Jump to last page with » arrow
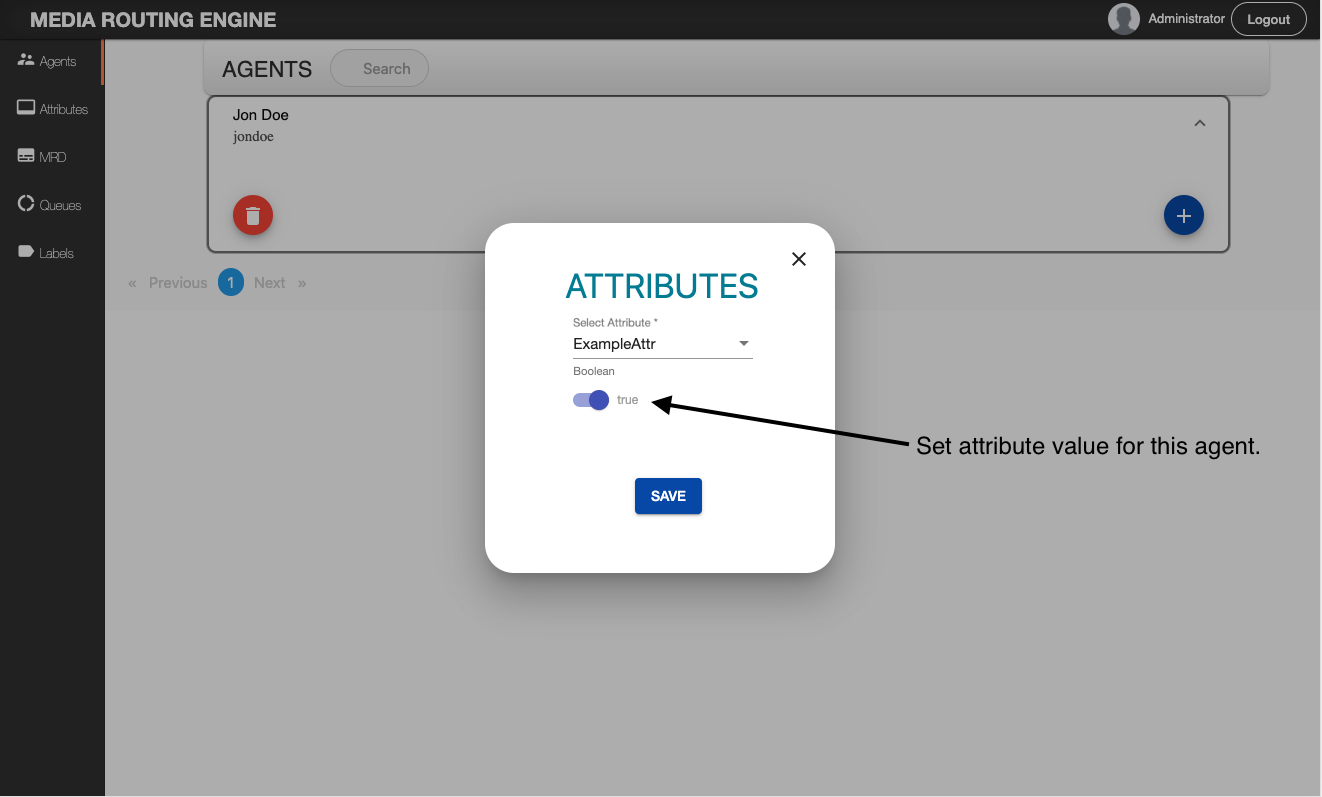Image resolution: width=1322 pixels, height=797 pixels. (302, 283)
